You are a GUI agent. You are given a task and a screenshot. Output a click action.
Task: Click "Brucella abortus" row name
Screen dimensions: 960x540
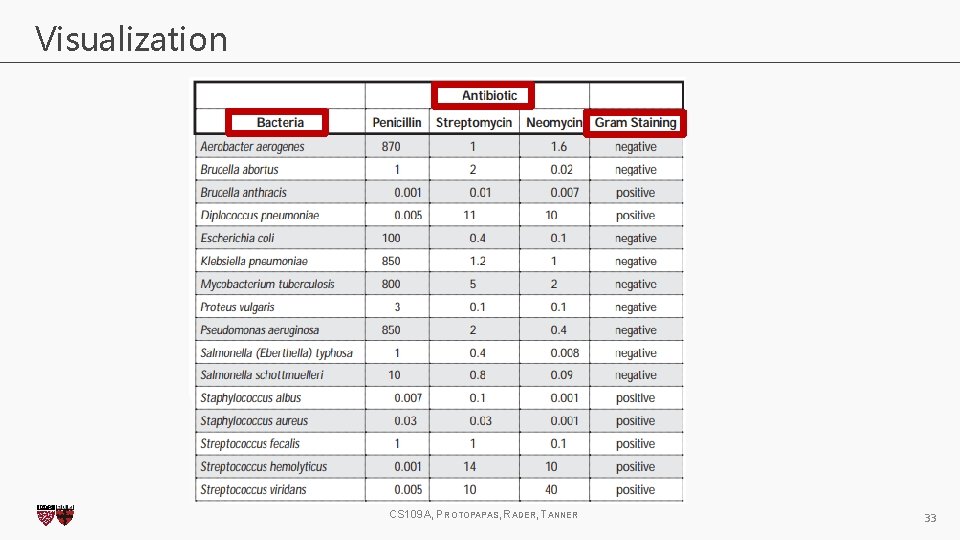(x=239, y=170)
